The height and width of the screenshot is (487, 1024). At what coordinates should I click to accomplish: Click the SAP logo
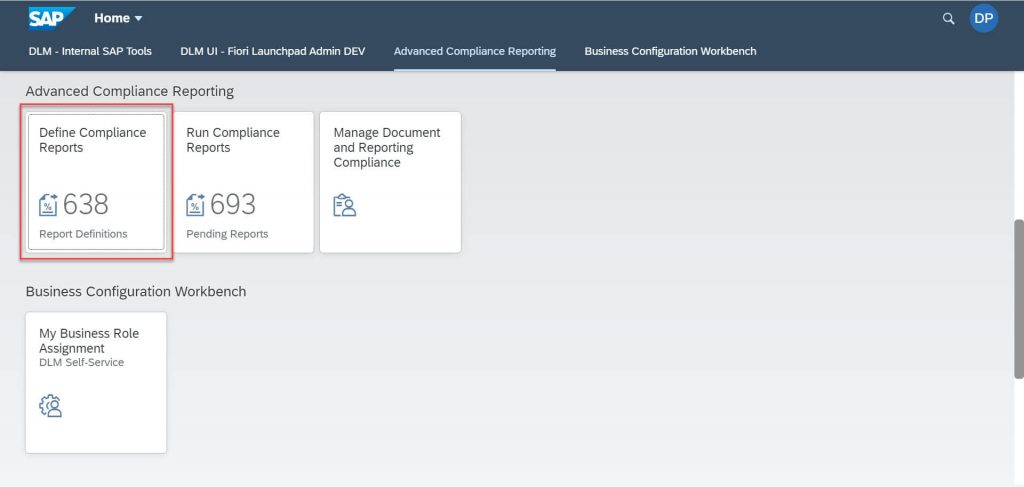click(x=52, y=18)
